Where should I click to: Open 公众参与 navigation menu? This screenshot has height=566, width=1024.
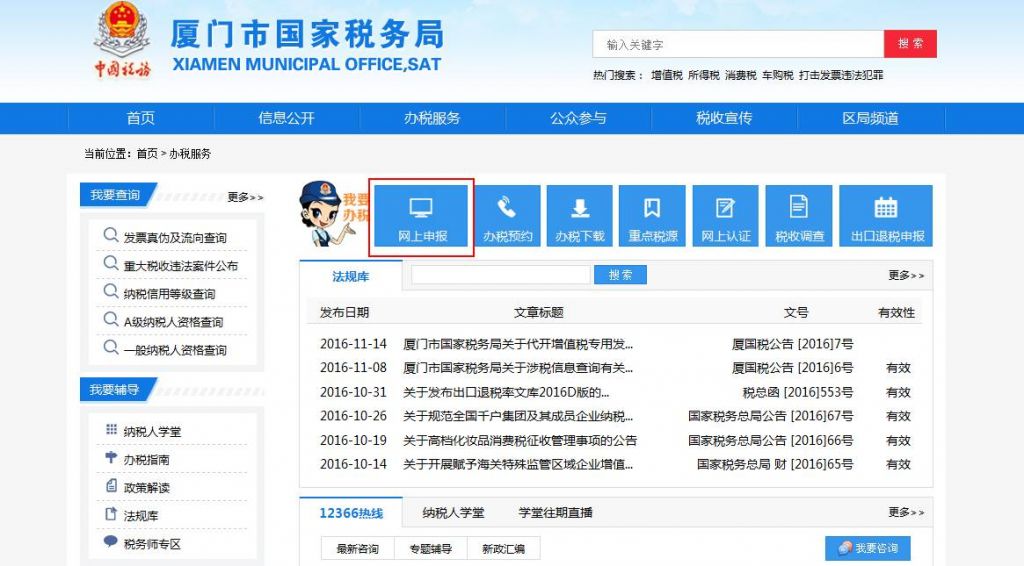(578, 118)
